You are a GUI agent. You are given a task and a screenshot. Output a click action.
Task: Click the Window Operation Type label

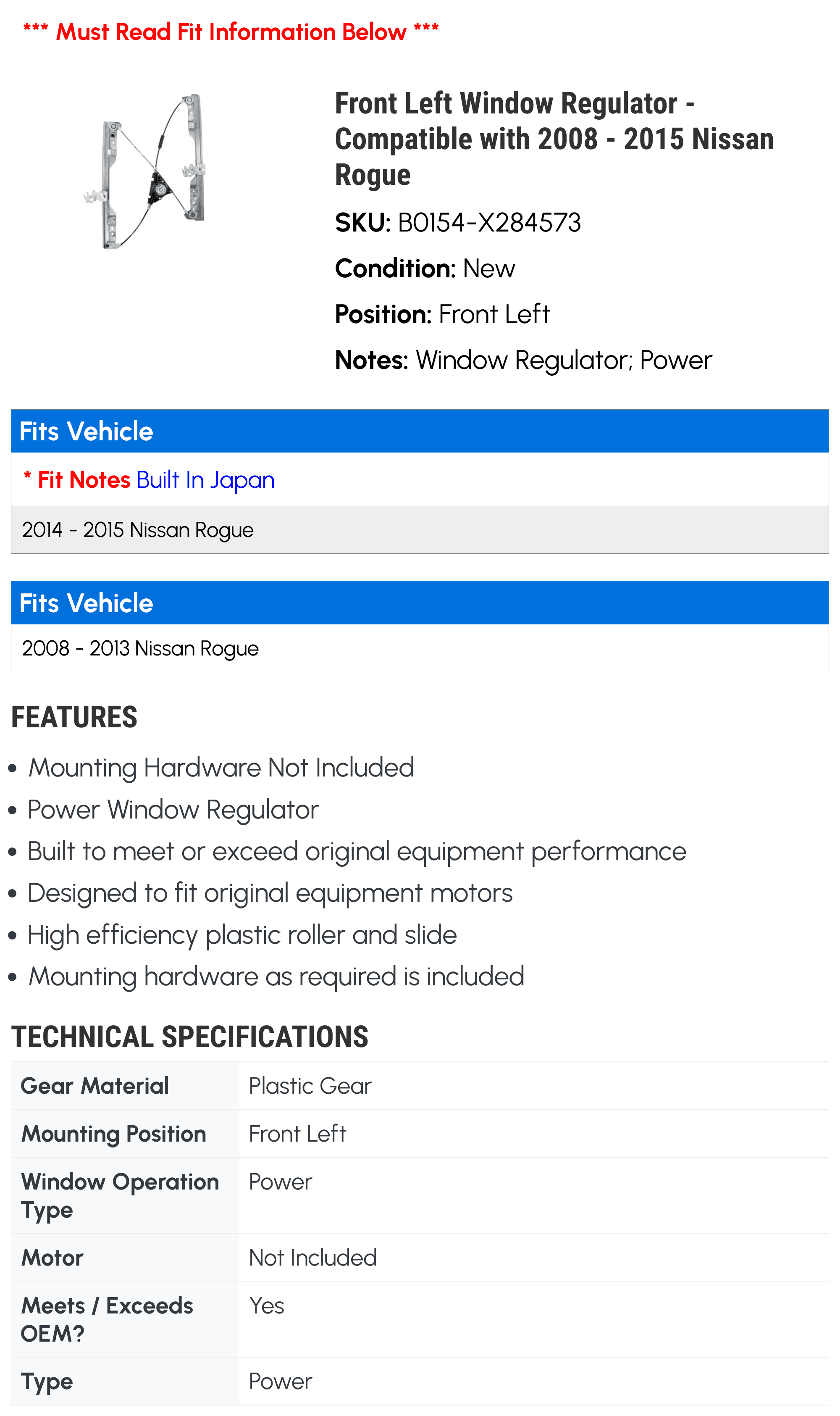click(120, 1195)
